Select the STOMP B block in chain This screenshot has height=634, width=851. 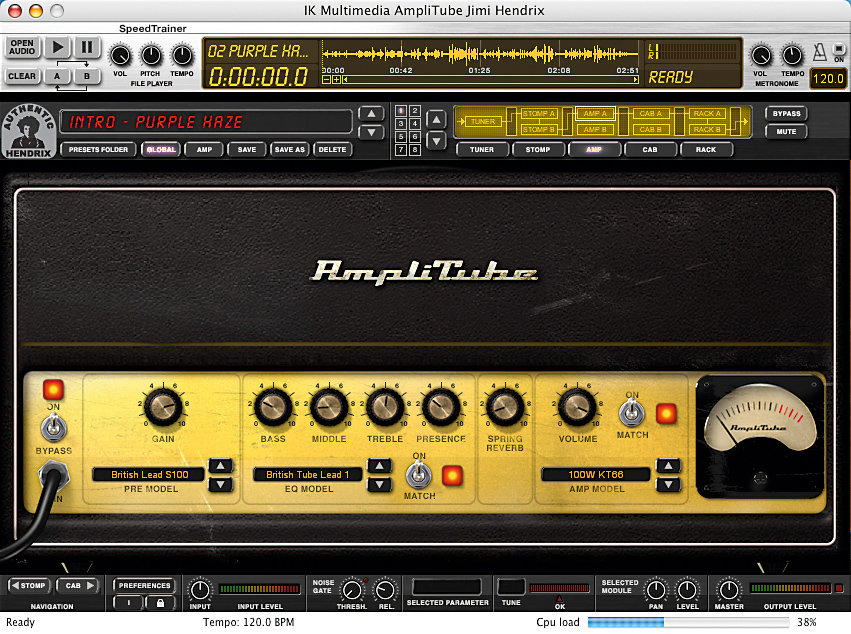click(538, 130)
